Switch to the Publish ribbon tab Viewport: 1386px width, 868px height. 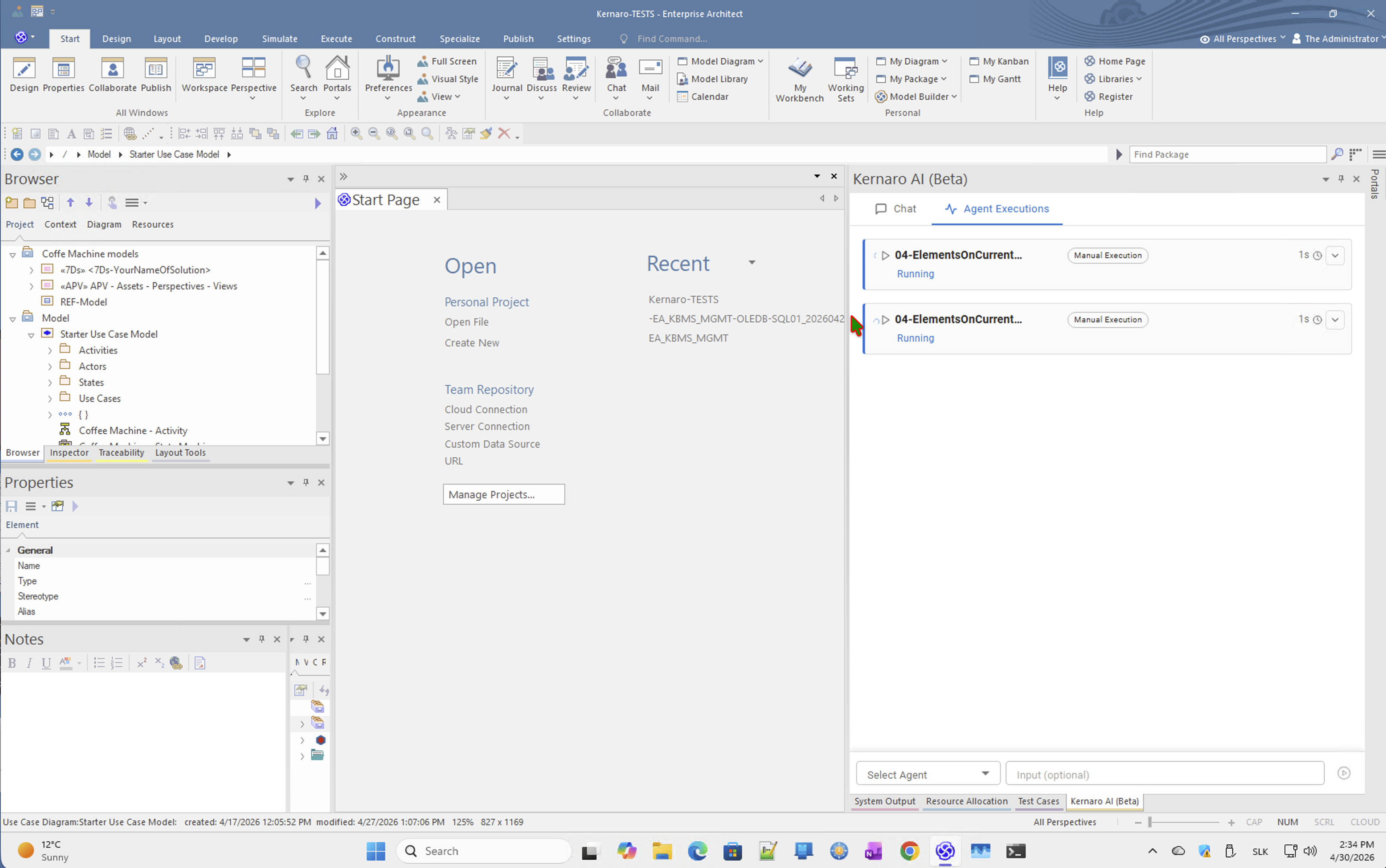[519, 39]
